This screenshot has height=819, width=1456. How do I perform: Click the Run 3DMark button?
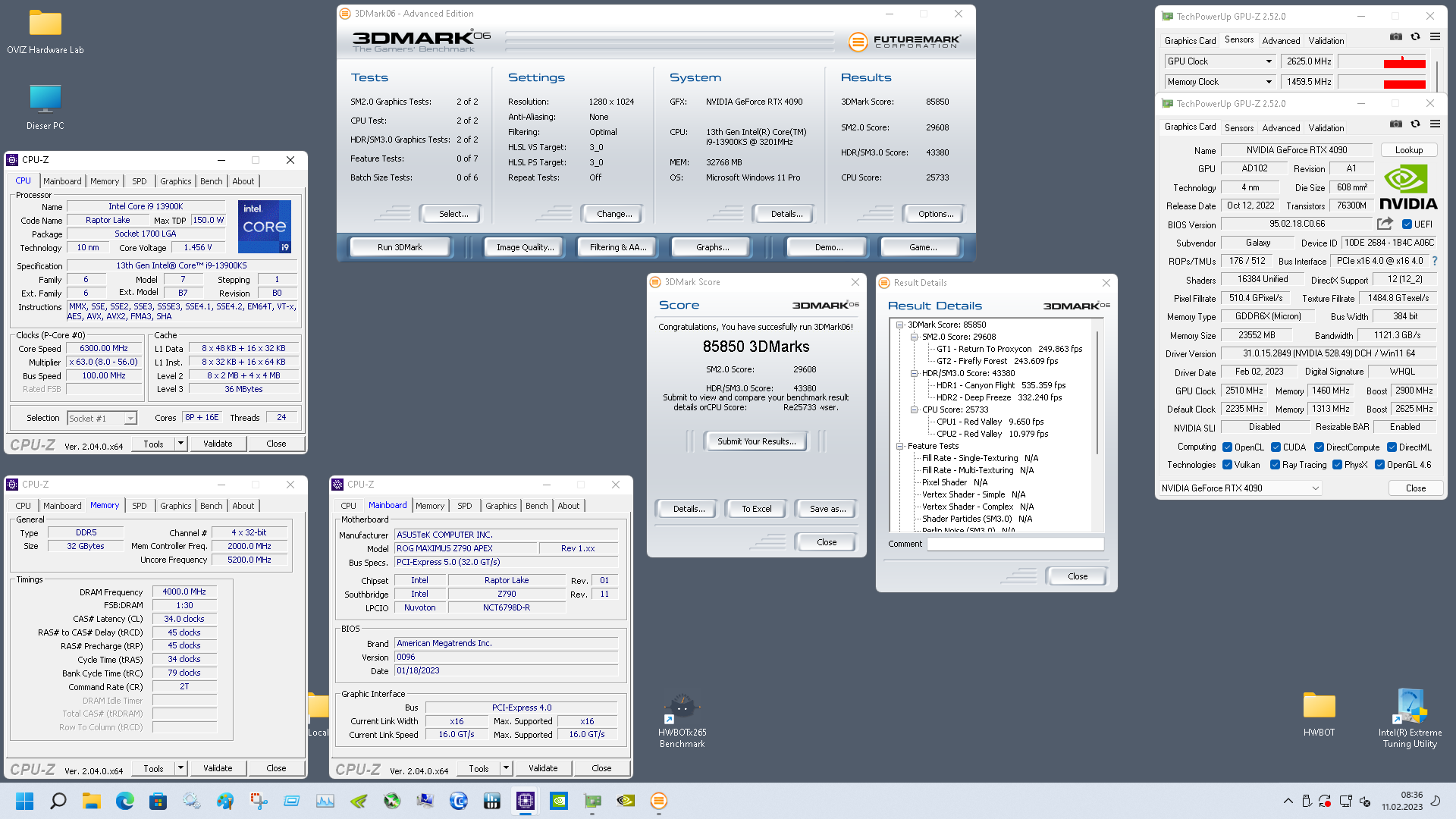400,247
